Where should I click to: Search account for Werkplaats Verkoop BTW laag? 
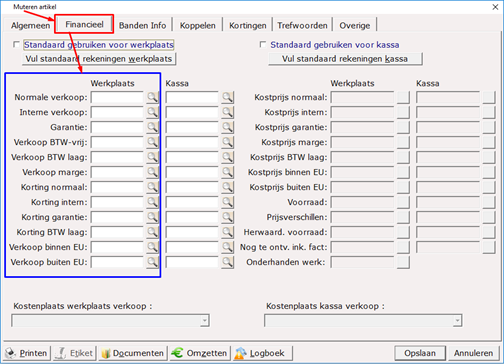(152, 157)
